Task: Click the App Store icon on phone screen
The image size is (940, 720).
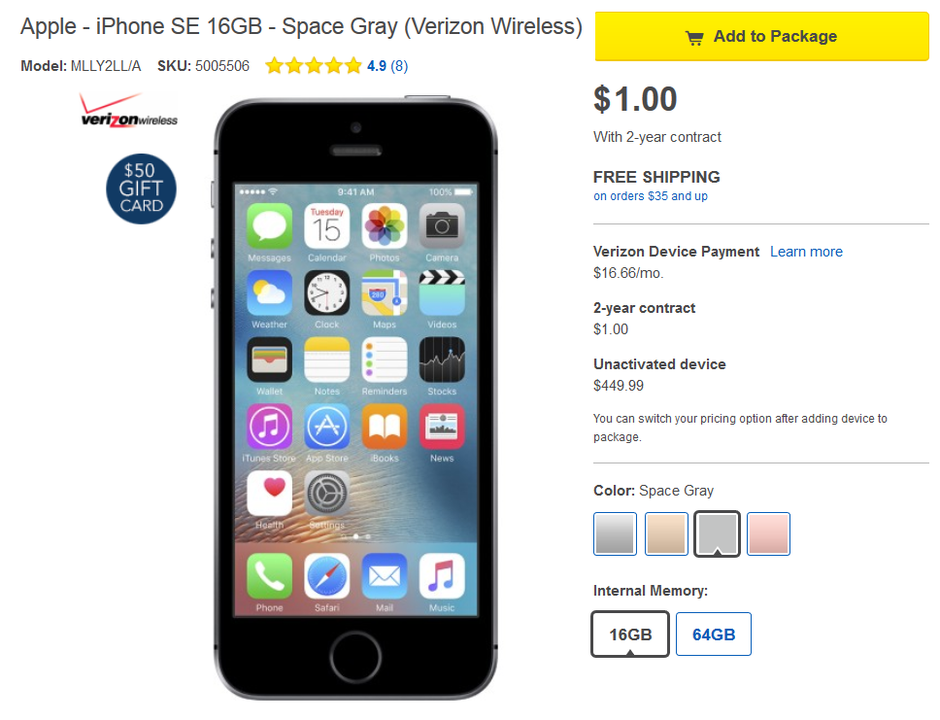Action: tap(327, 426)
